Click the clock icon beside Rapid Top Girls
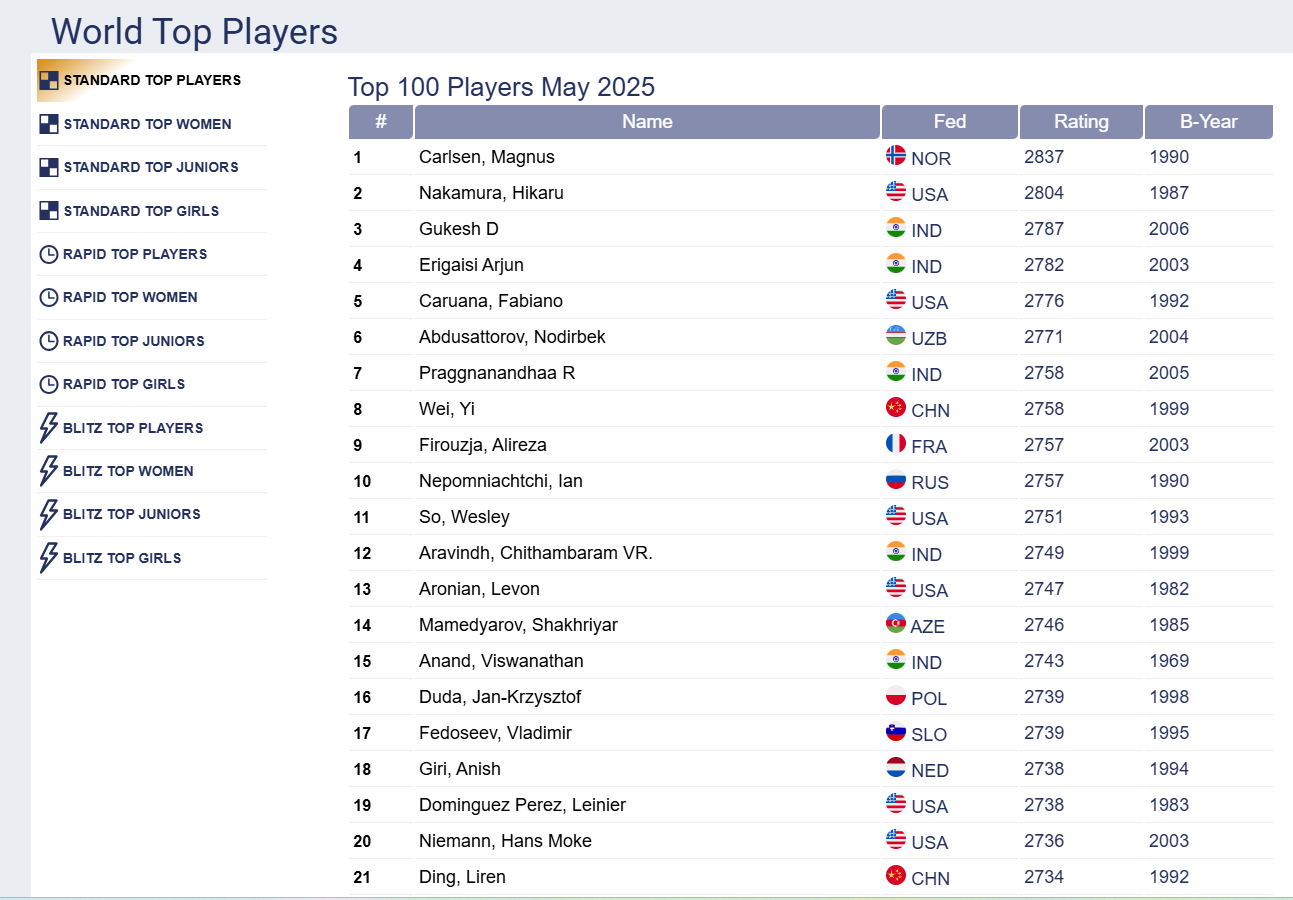 click(x=47, y=384)
